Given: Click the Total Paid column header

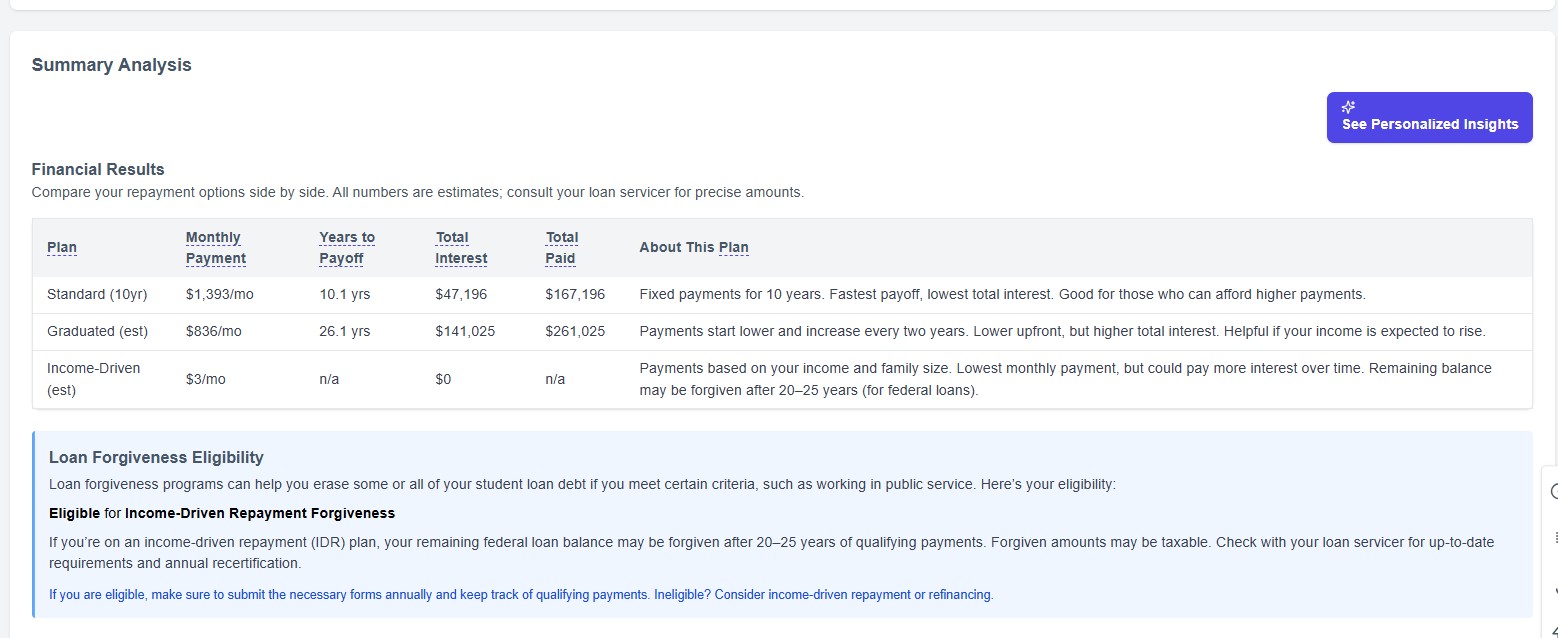Looking at the screenshot, I should (x=562, y=247).
